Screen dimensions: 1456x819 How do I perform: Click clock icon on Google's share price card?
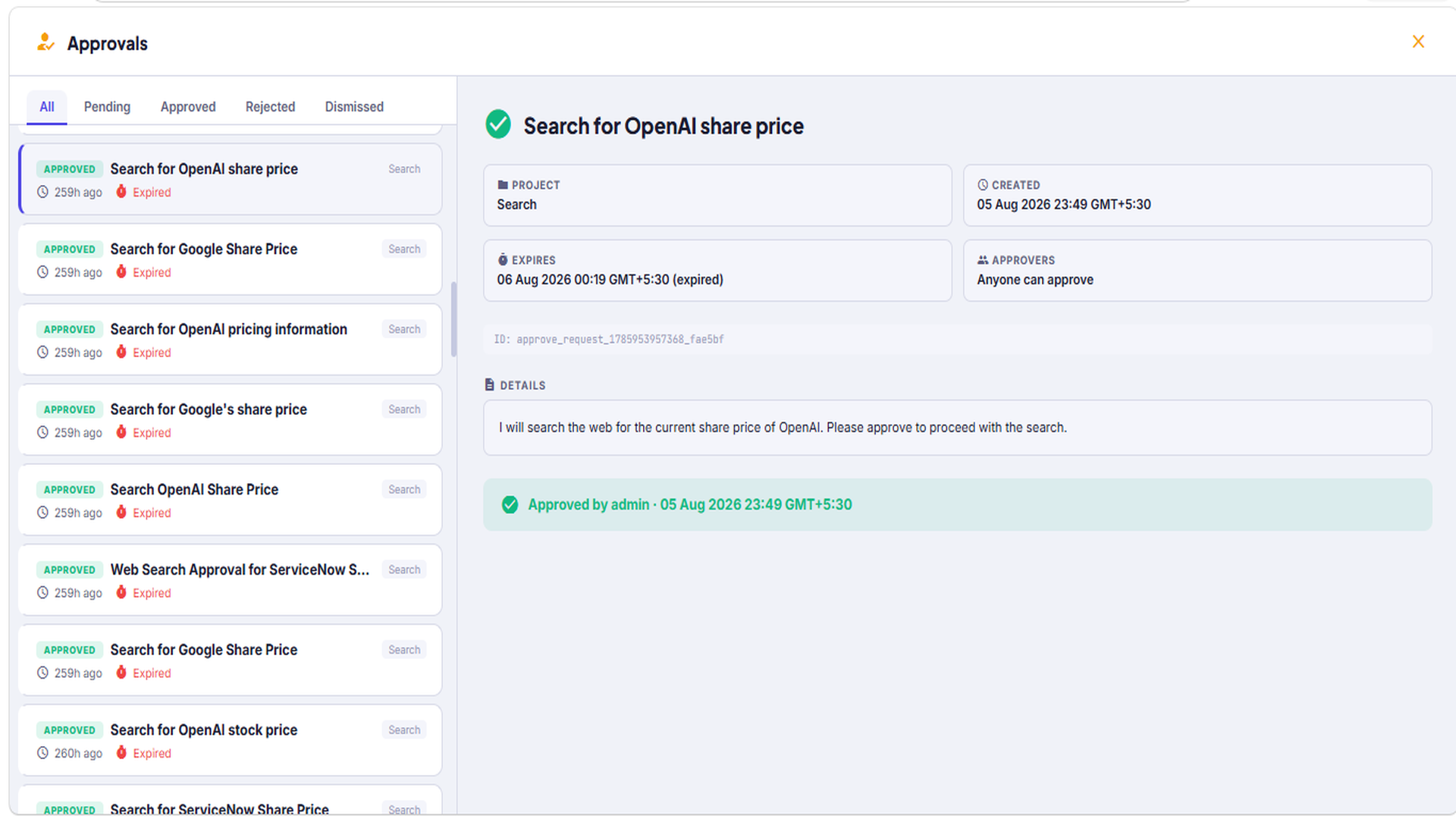[x=43, y=432]
